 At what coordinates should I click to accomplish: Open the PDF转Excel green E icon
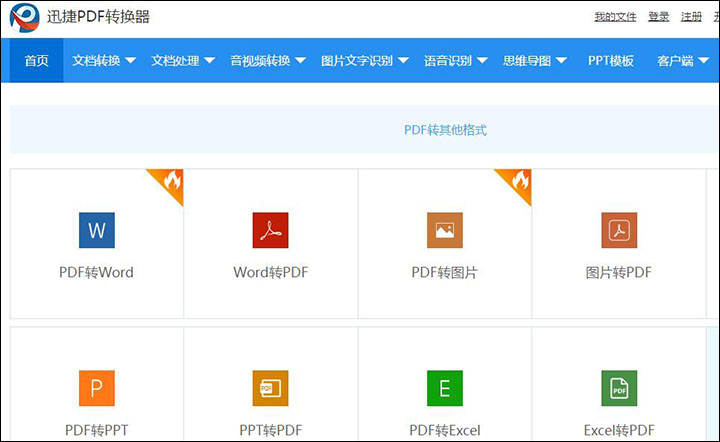click(445, 388)
